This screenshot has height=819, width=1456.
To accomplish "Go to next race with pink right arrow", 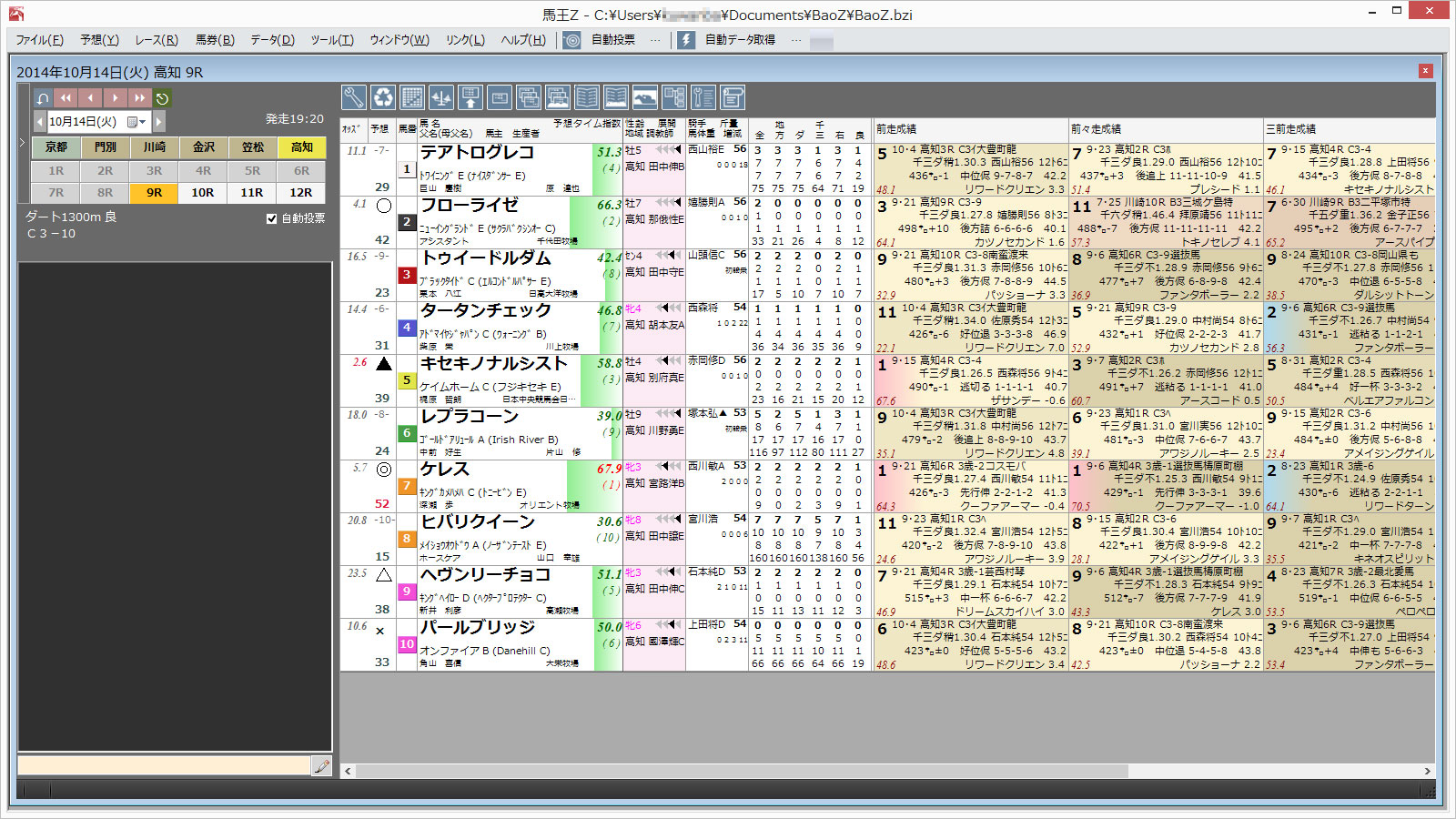I will click(115, 98).
